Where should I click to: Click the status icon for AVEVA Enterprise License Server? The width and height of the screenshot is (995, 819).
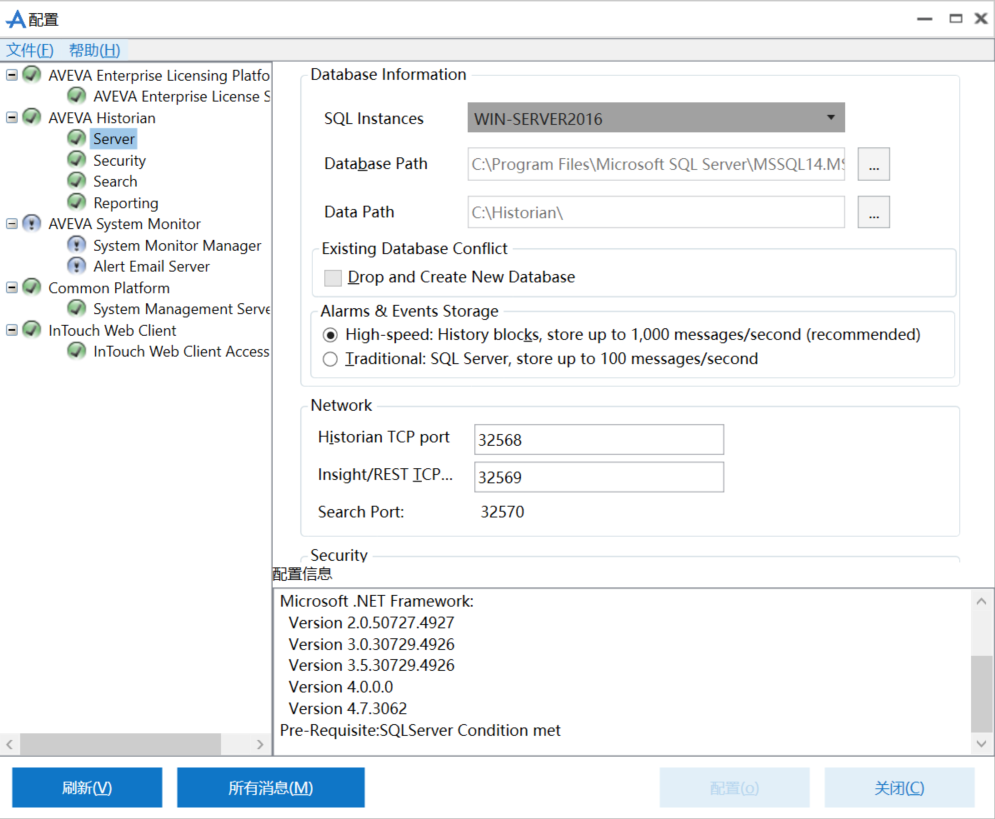(76, 96)
